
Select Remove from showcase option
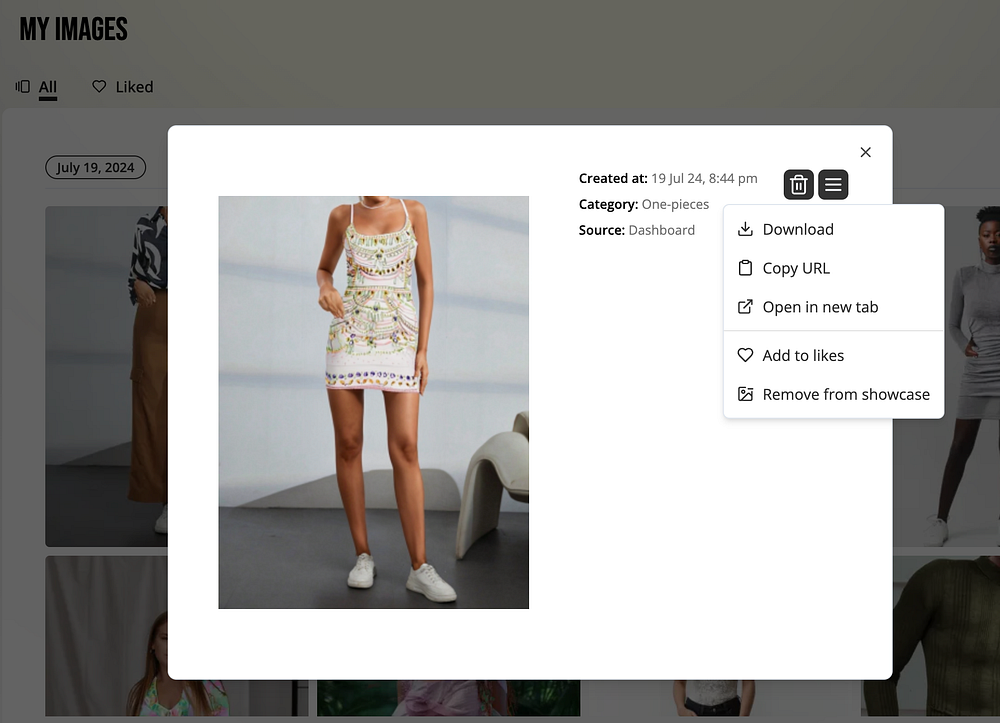(x=834, y=395)
